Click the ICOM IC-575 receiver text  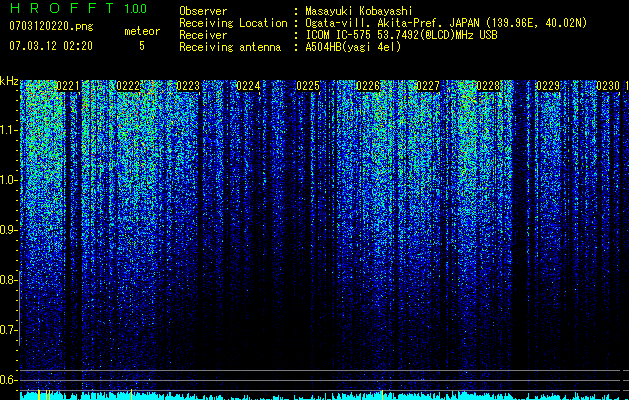tap(401, 35)
